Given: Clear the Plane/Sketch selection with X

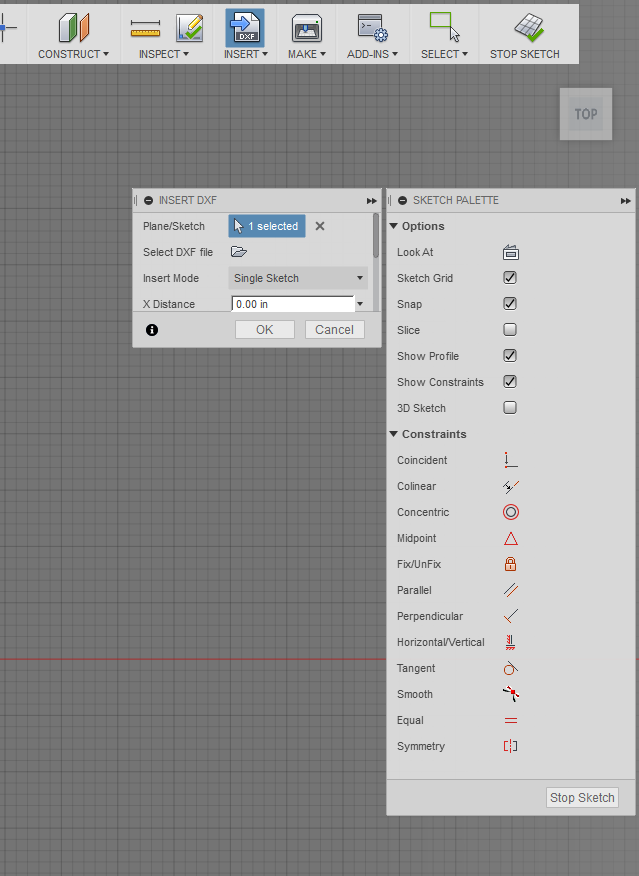Looking at the screenshot, I should [320, 226].
